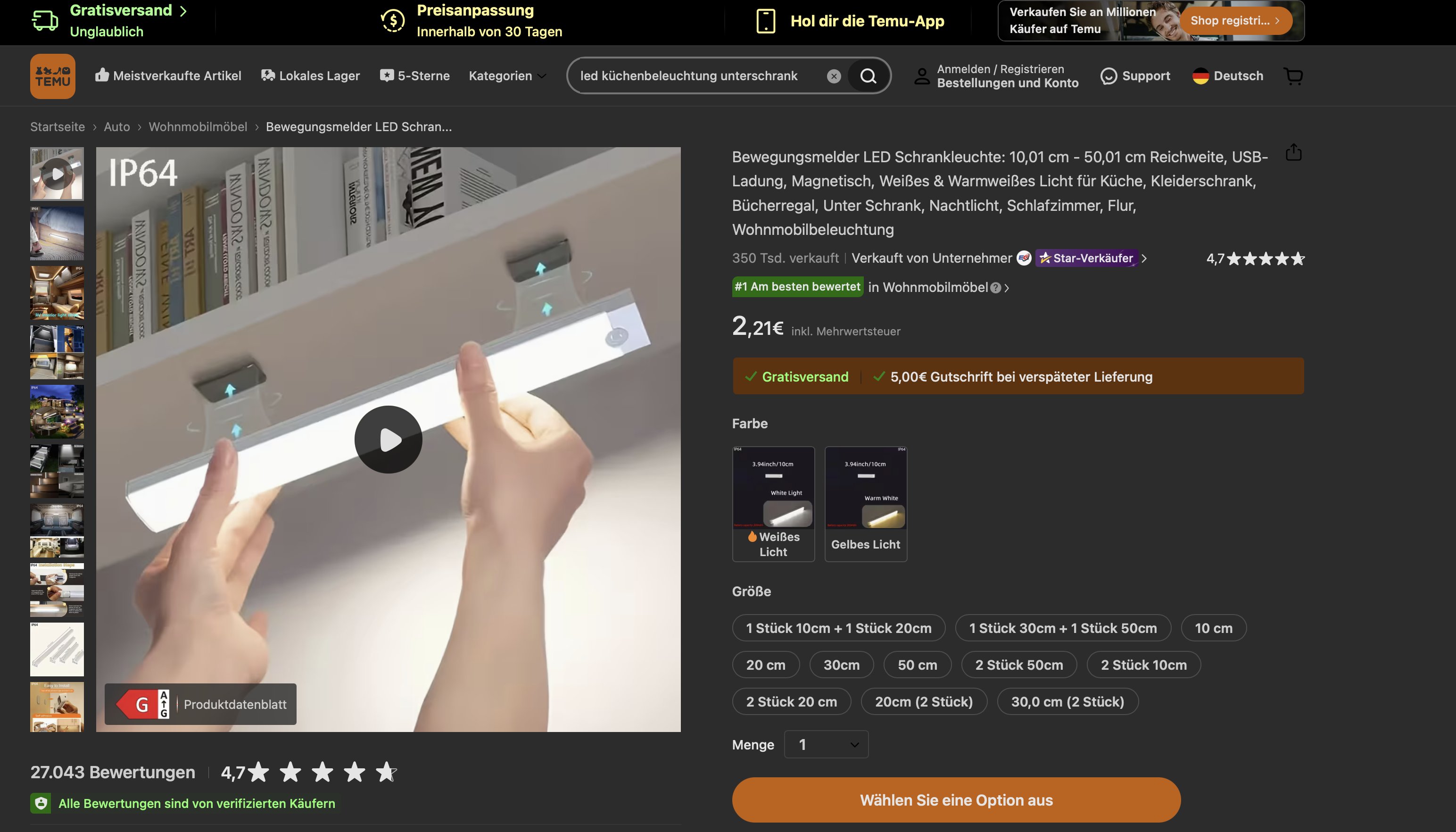
Task: Open Deutsch language selector
Action: pos(1227,76)
